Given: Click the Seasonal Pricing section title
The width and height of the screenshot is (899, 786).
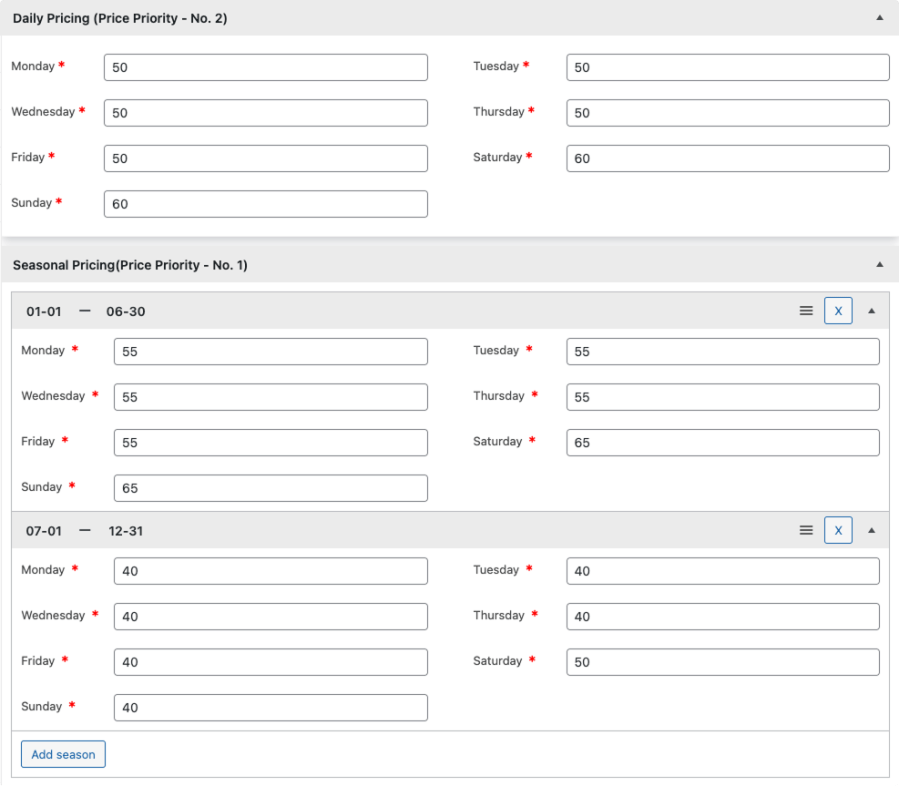Looking at the screenshot, I should coord(130,265).
